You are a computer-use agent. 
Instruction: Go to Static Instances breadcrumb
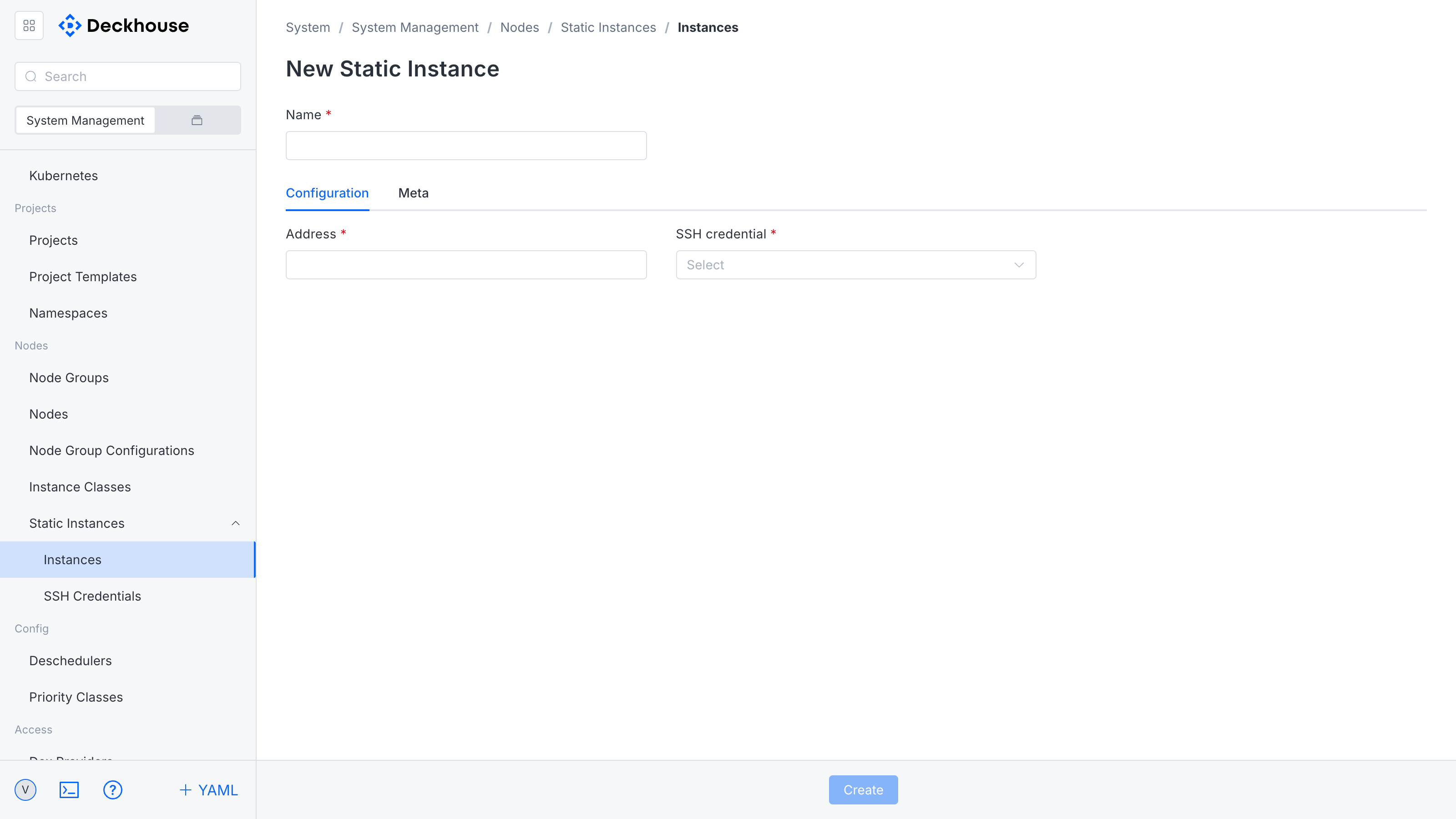[x=608, y=27]
